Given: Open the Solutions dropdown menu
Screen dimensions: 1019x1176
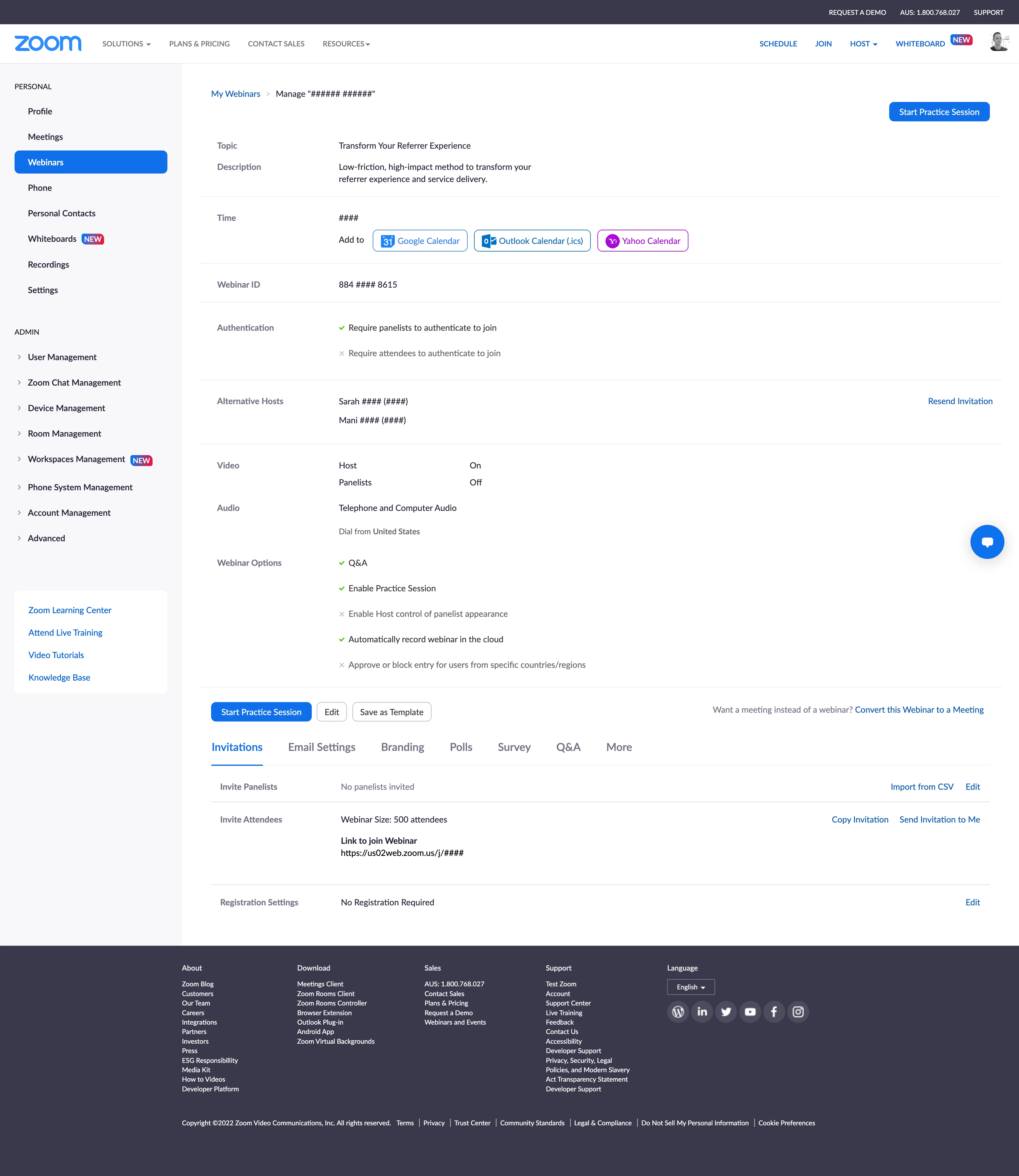Looking at the screenshot, I should point(126,44).
